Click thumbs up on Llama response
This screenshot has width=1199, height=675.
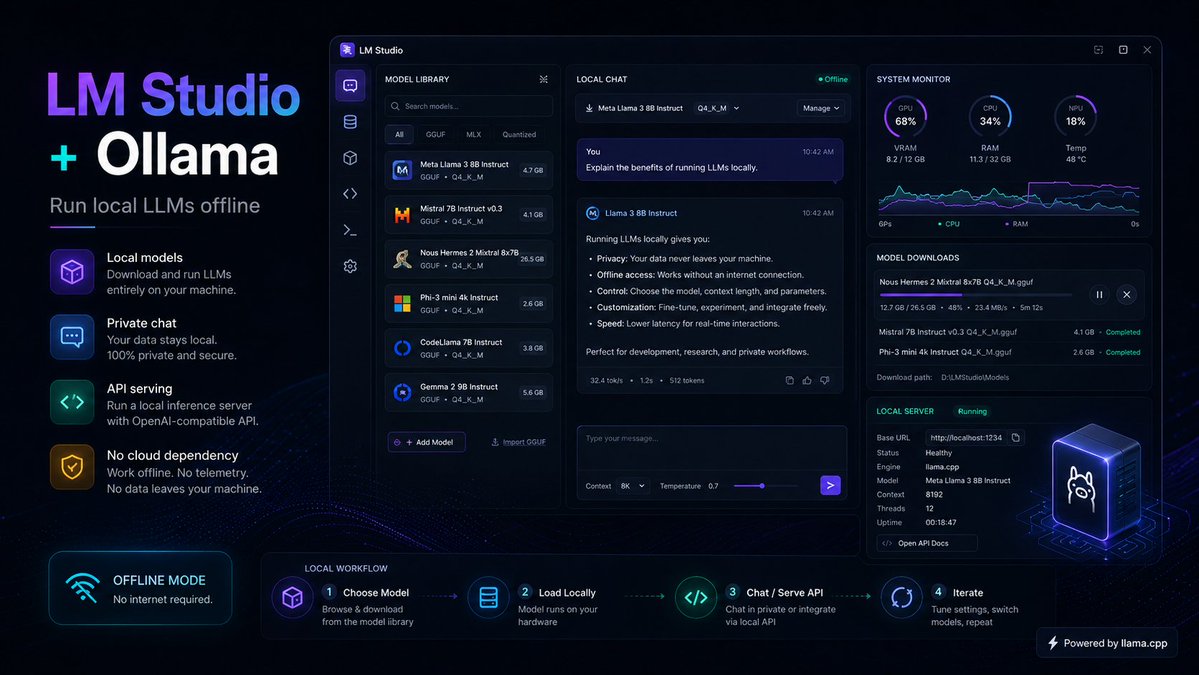click(x=807, y=381)
